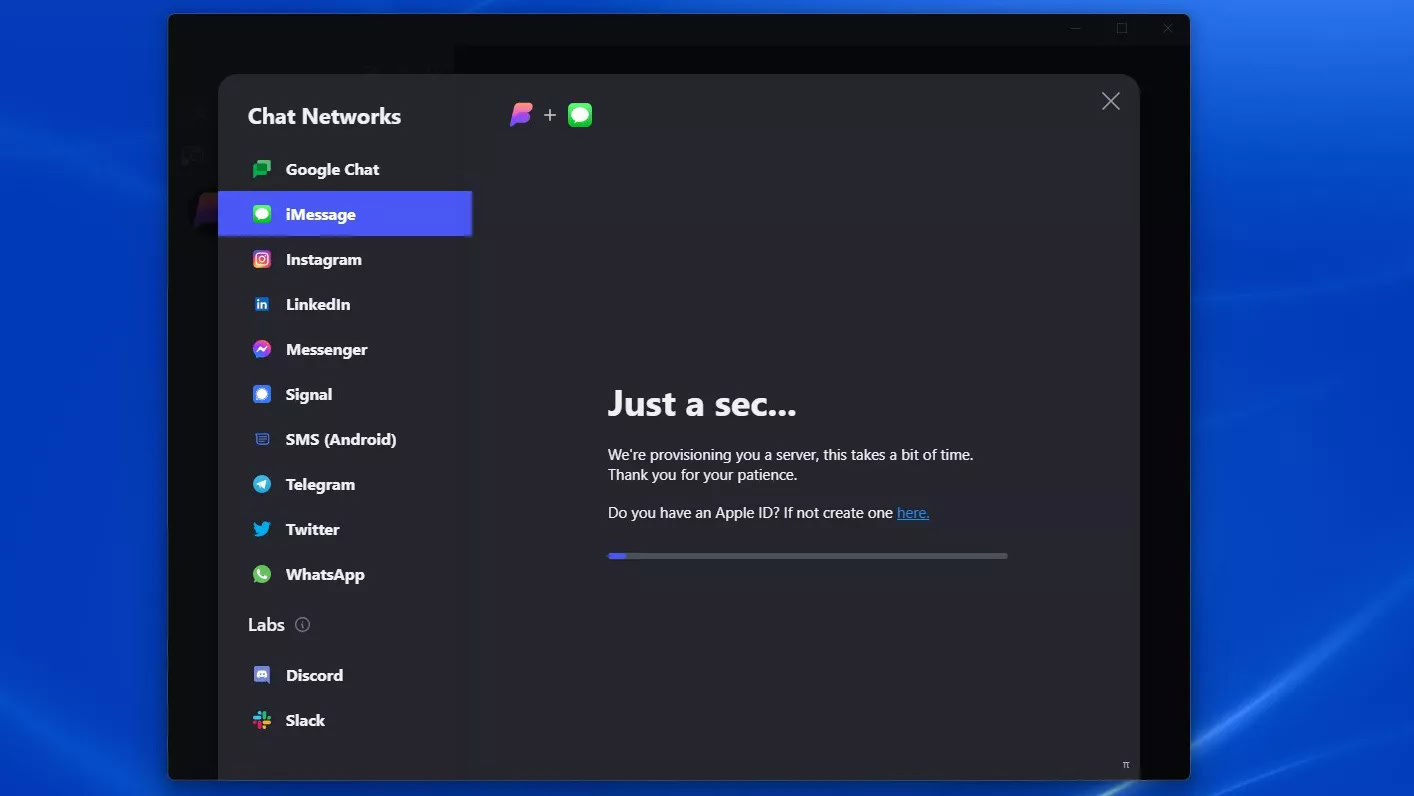Select Google Chat network

(x=345, y=169)
